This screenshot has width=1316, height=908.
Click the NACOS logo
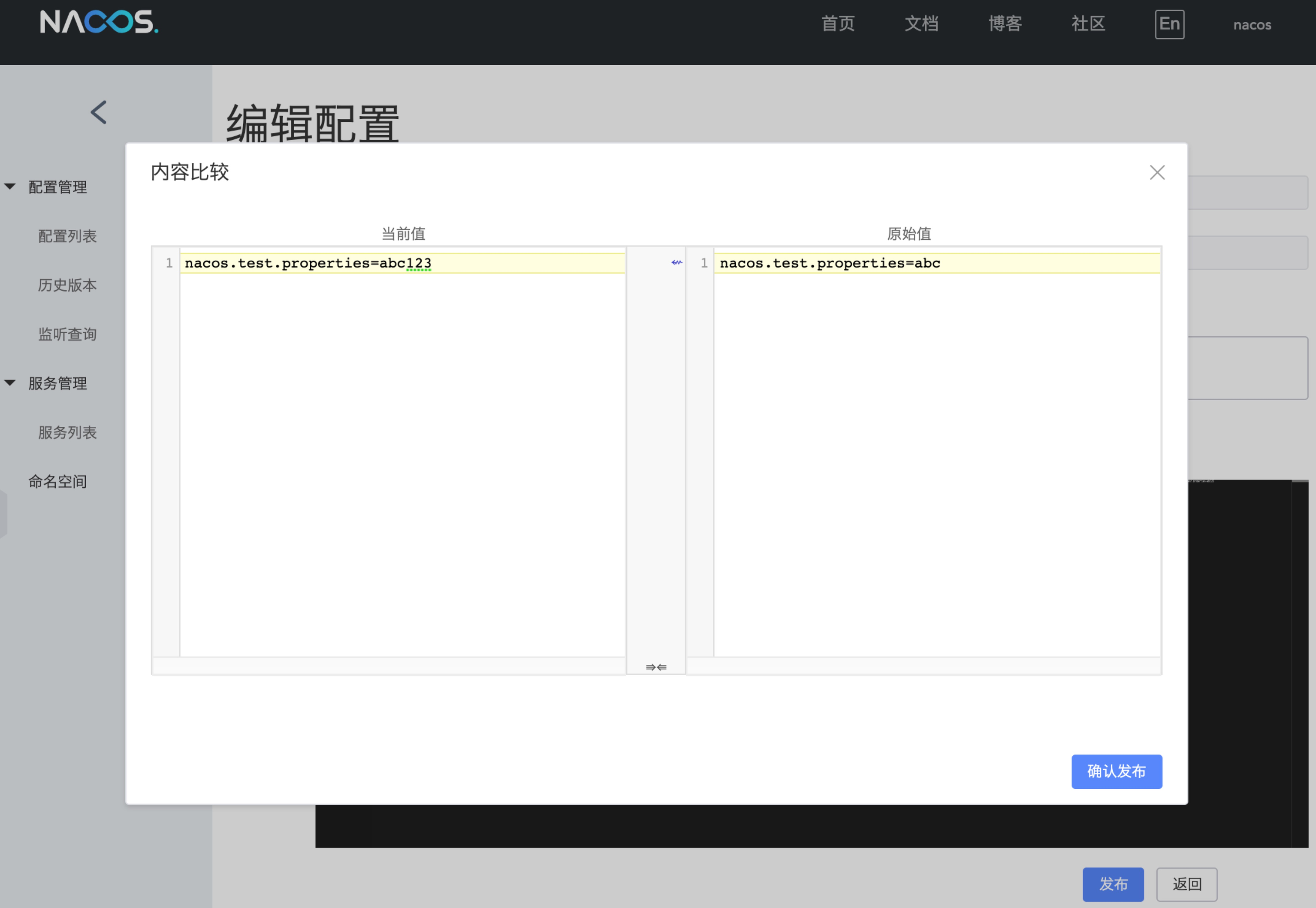pyautogui.click(x=99, y=23)
